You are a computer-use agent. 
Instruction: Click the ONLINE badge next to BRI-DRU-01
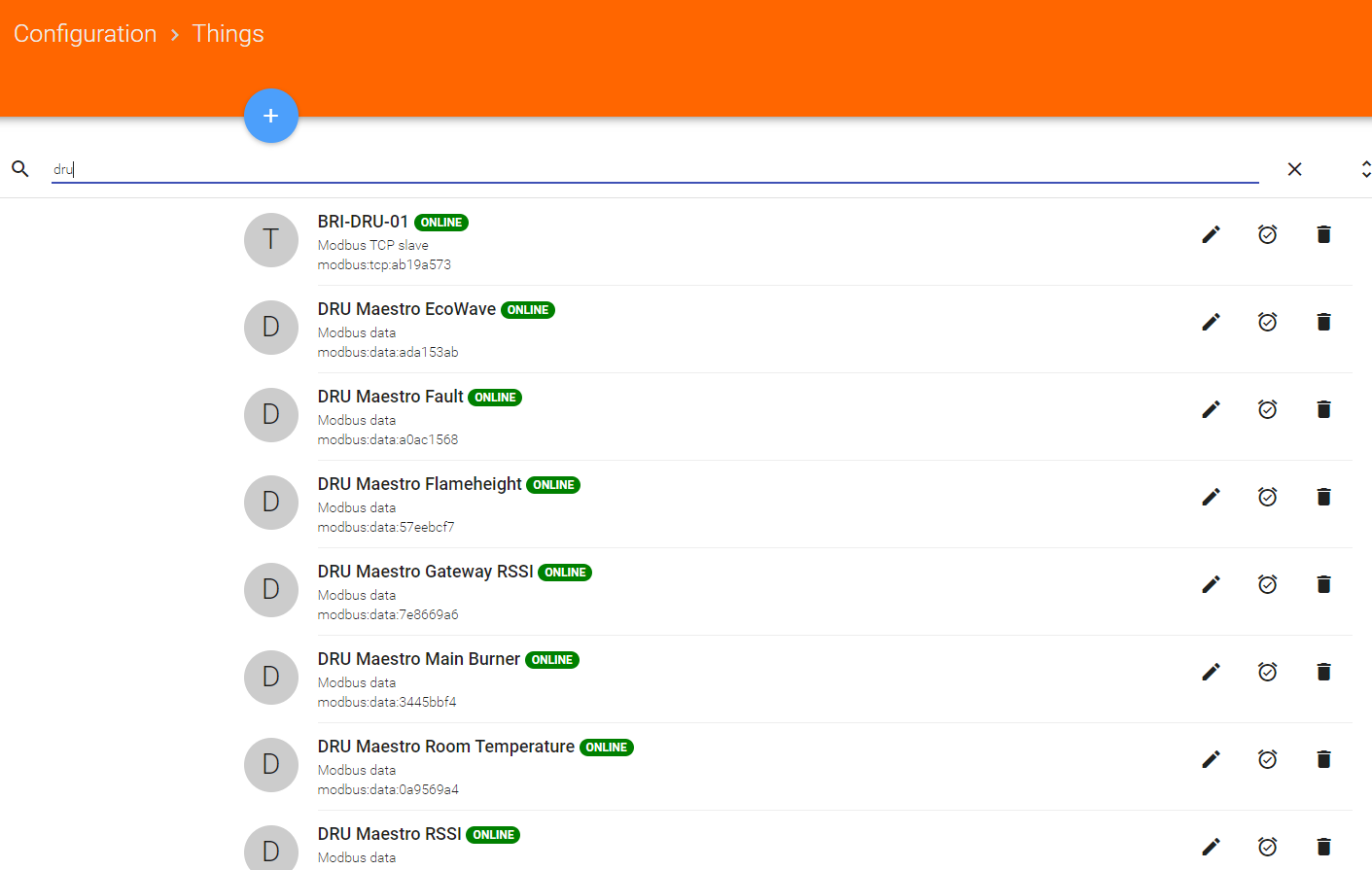[x=441, y=223]
